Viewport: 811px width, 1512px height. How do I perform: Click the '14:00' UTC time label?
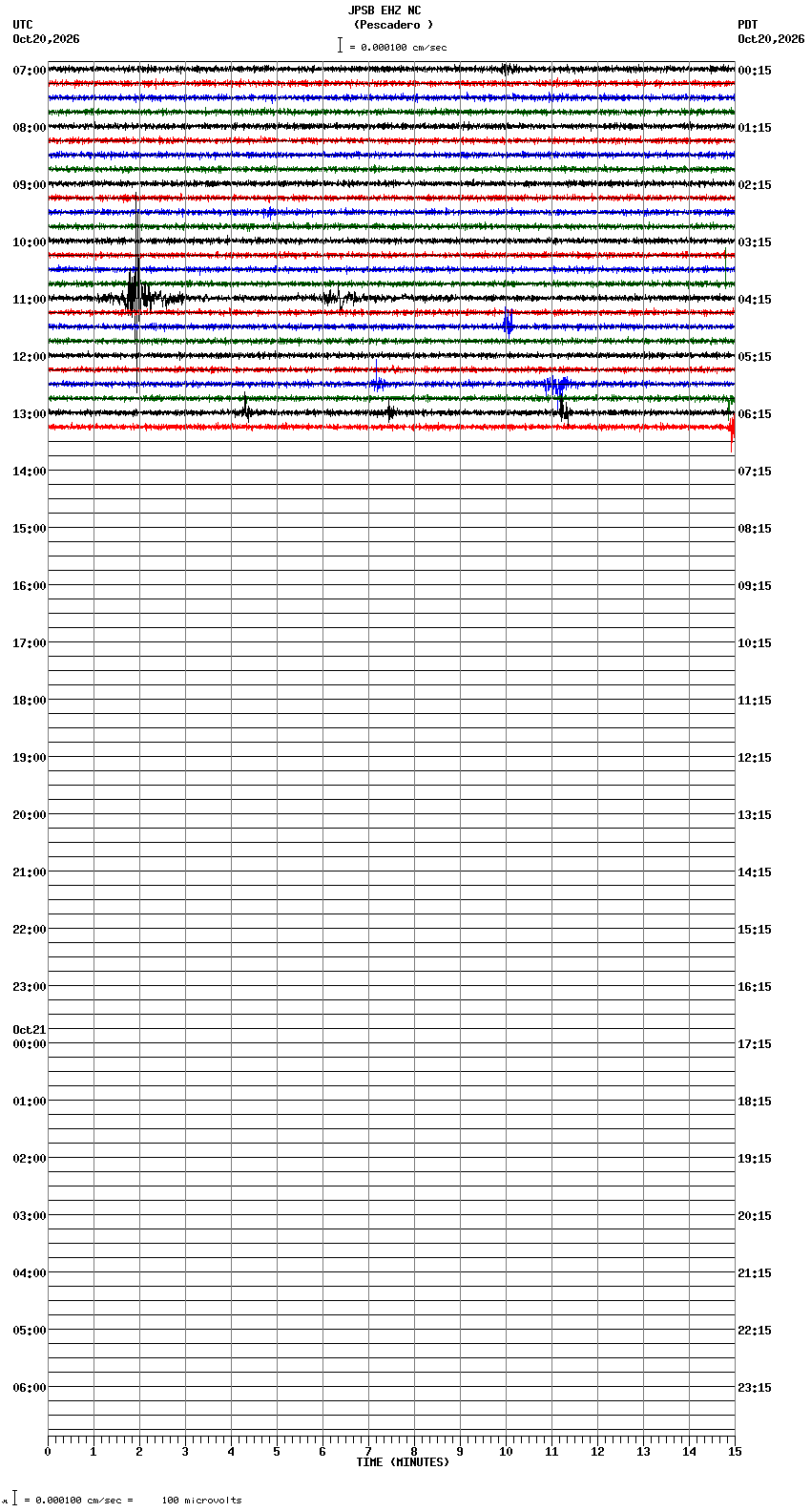(30, 472)
